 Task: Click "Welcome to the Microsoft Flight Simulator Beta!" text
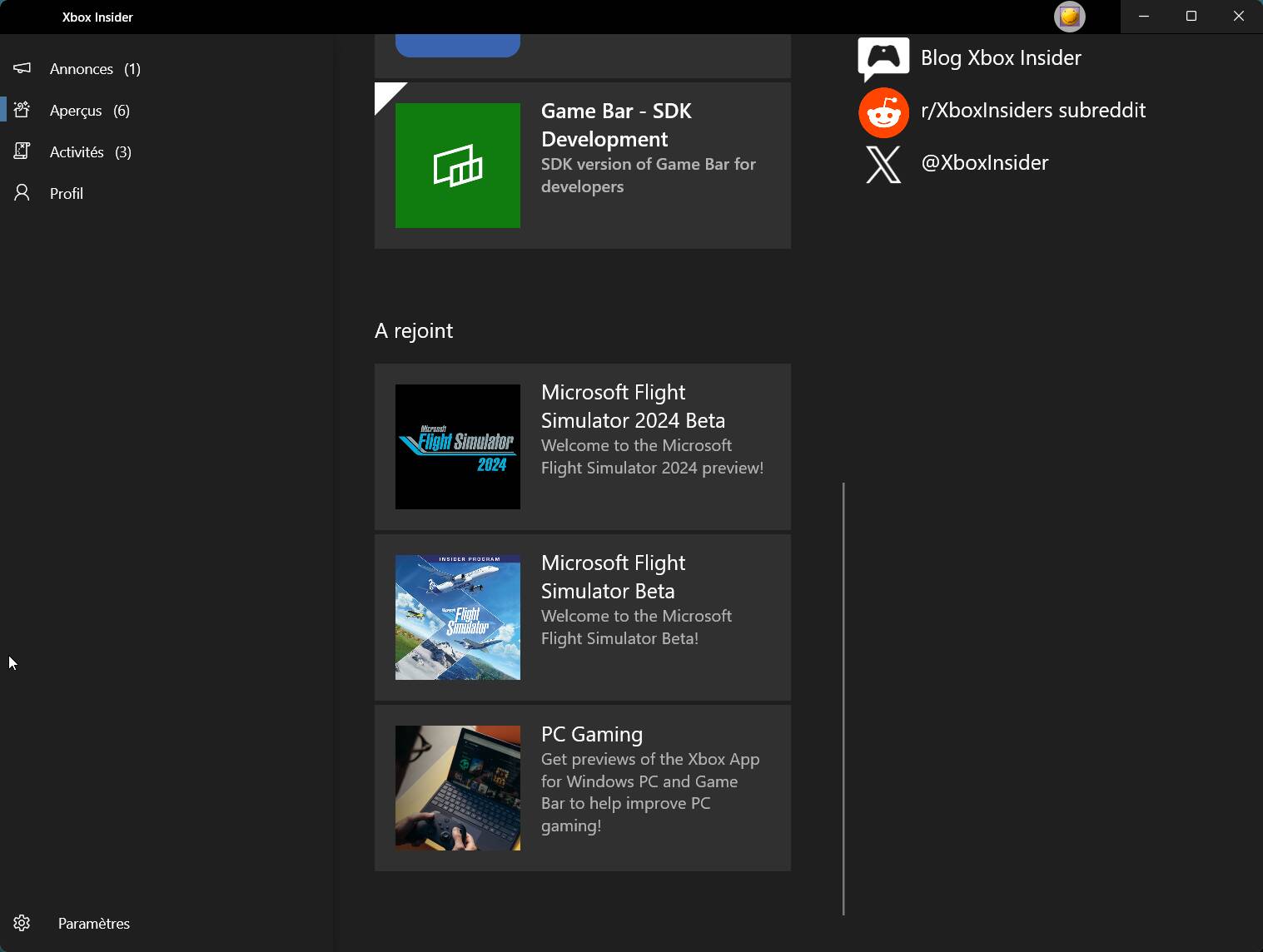tap(636, 627)
